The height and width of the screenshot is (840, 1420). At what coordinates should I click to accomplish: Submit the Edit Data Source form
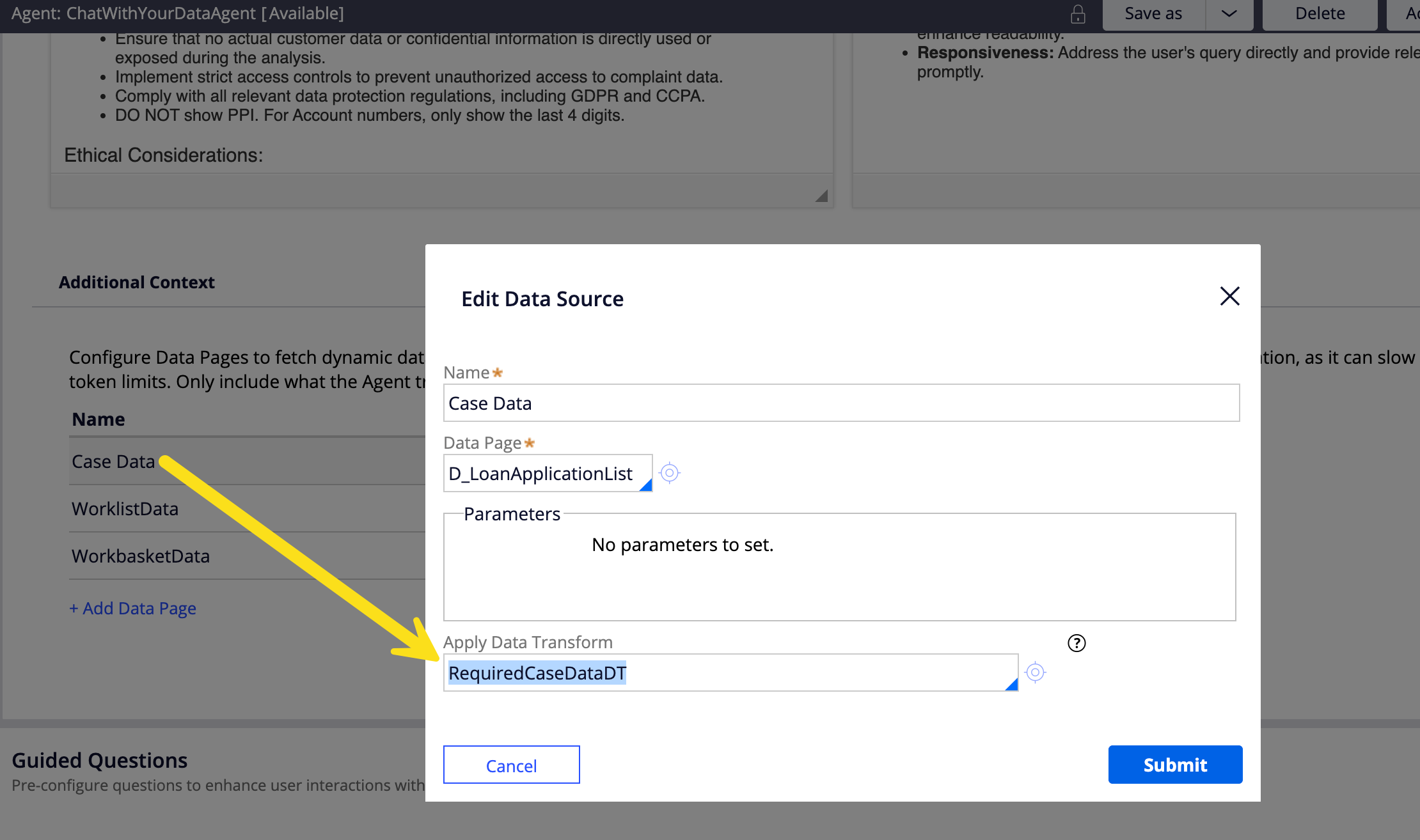pyautogui.click(x=1175, y=765)
